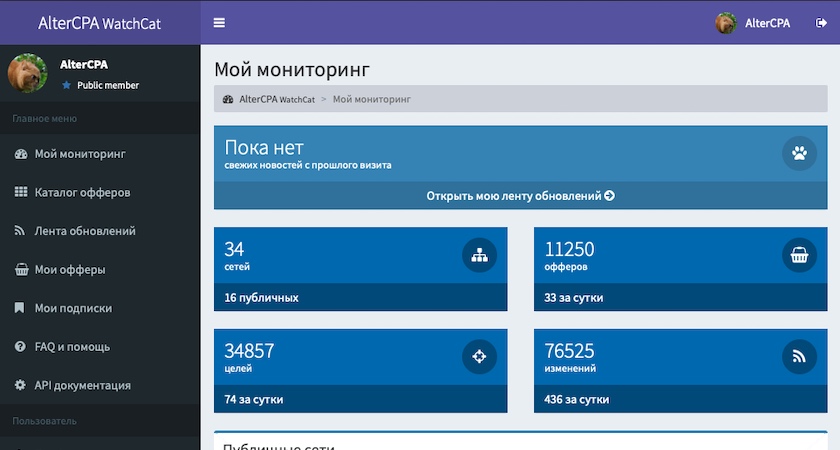Click the question mark icon beside FAQ

click(x=20, y=347)
